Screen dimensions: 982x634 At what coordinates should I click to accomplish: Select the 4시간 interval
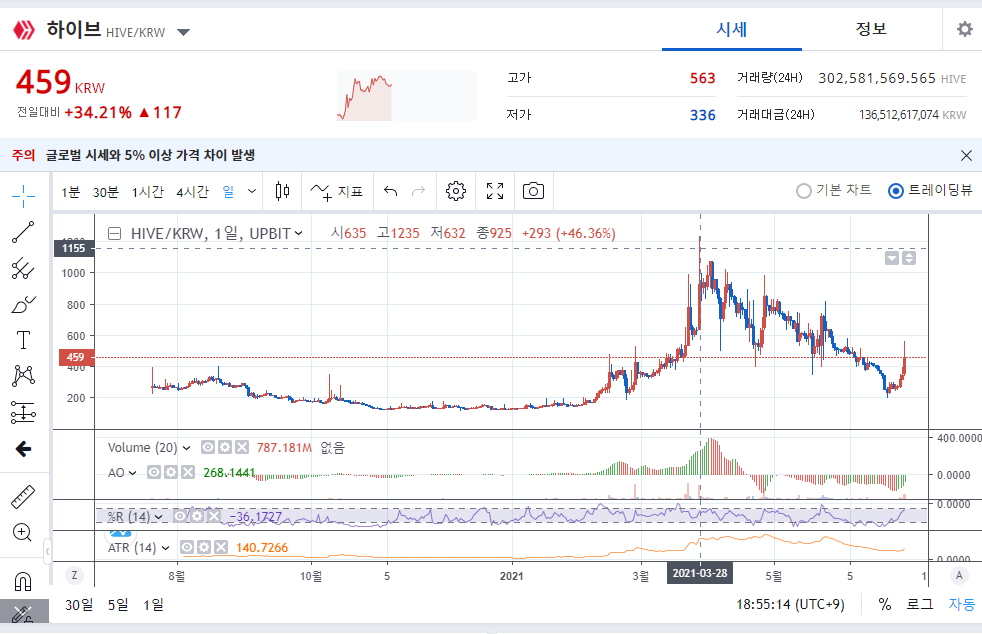(x=192, y=192)
